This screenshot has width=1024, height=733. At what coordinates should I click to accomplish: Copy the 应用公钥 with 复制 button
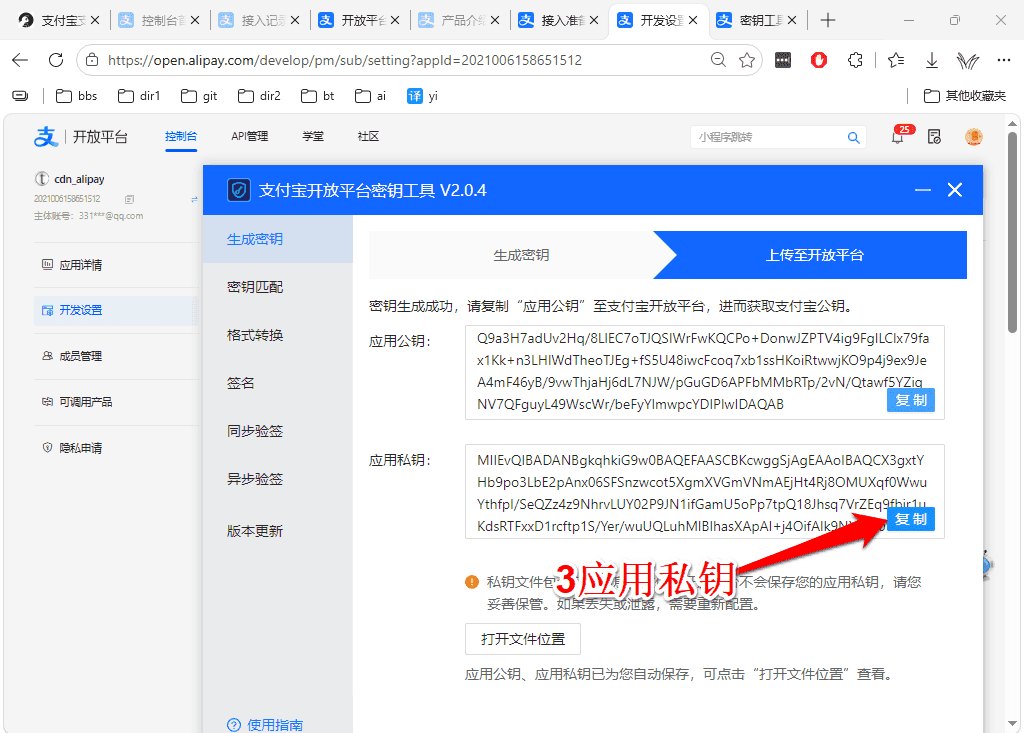(x=911, y=400)
